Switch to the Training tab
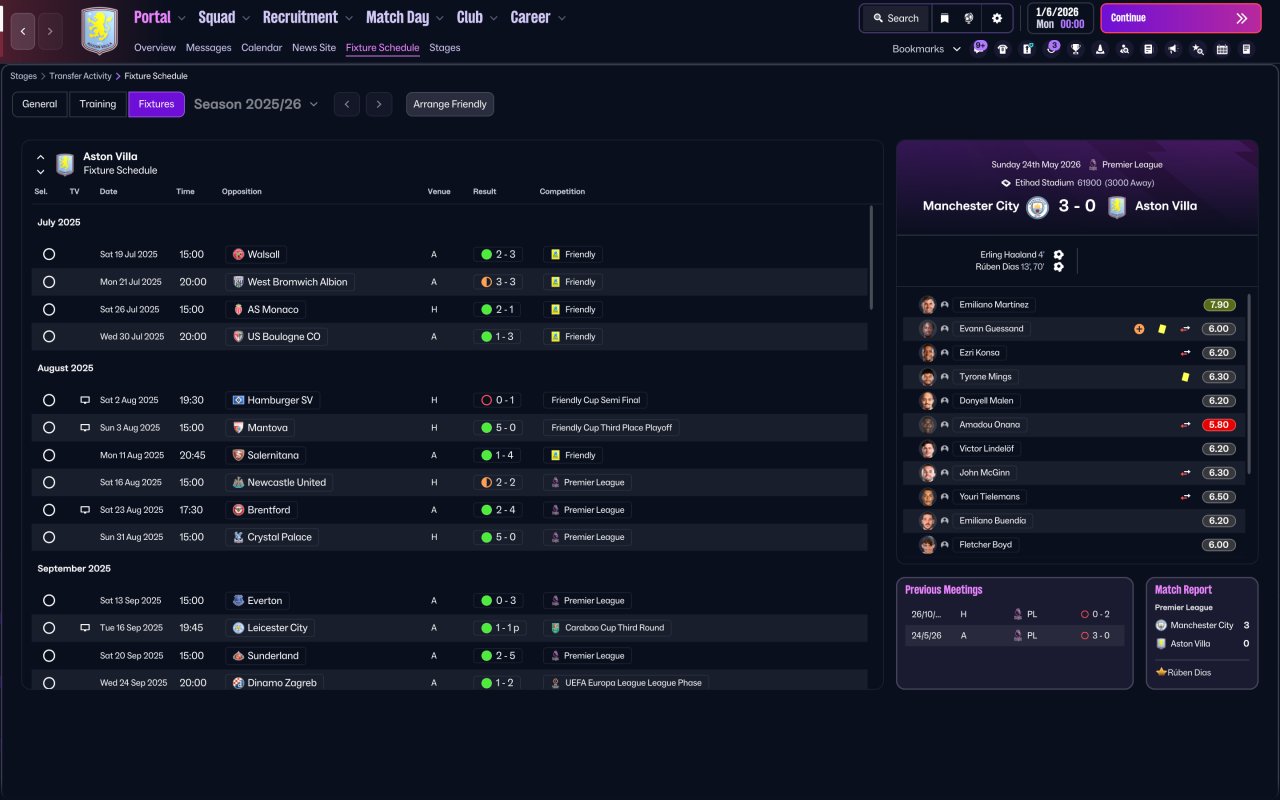Image resolution: width=1280 pixels, height=800 pixels. (x=98, y=104)
